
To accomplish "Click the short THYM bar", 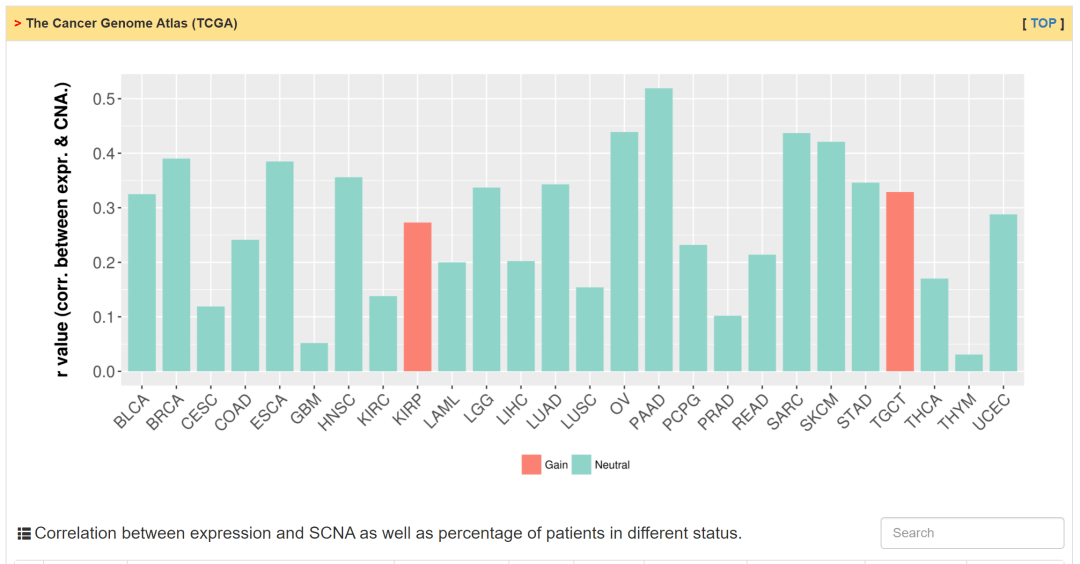I will click(x=968, y=363).
